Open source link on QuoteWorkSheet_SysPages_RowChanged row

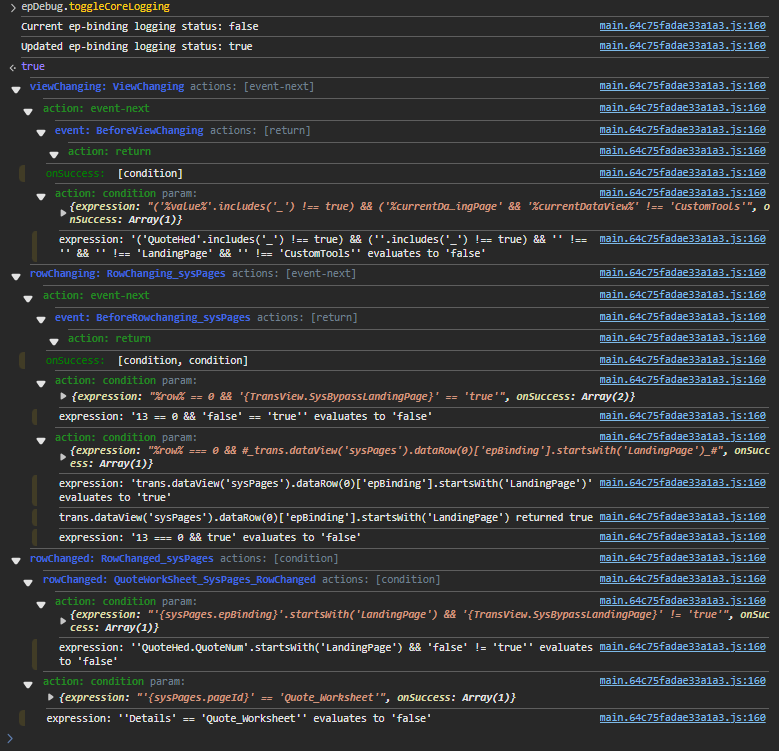(x=682, y=579)
